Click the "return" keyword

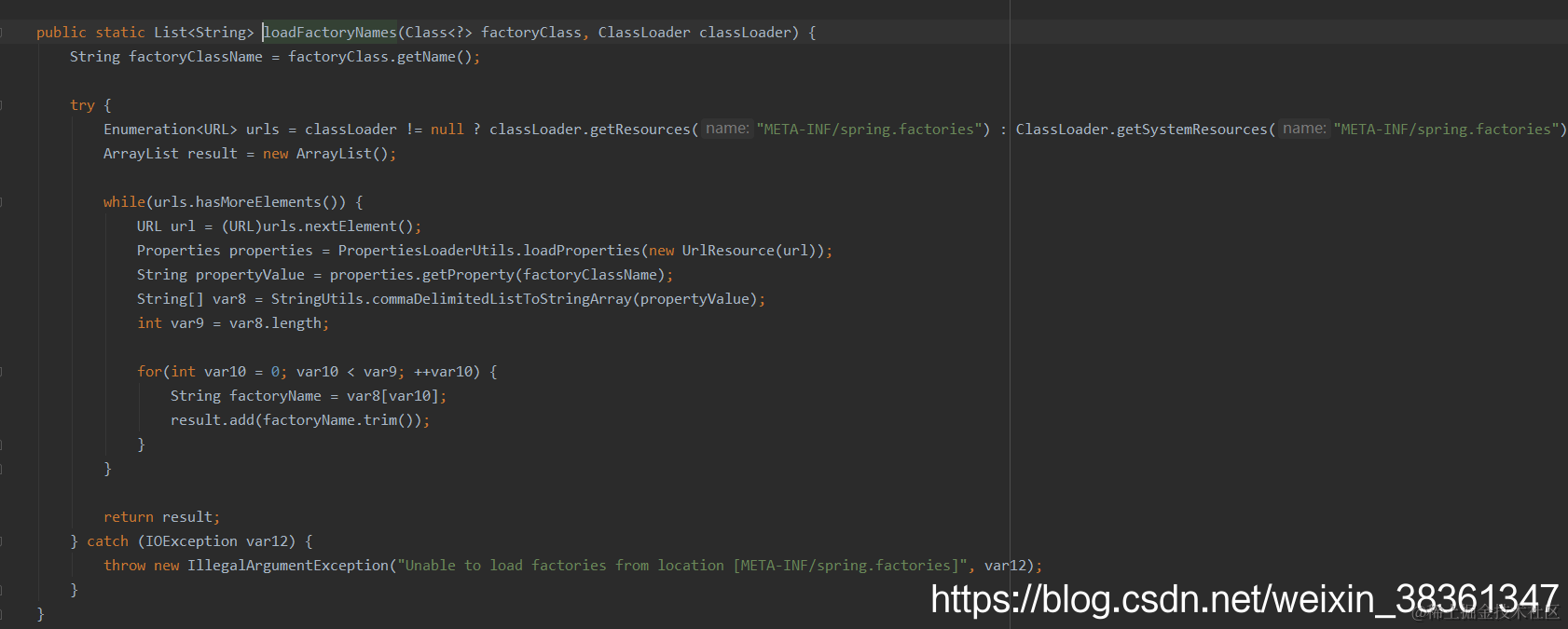(x=129, y=517)
